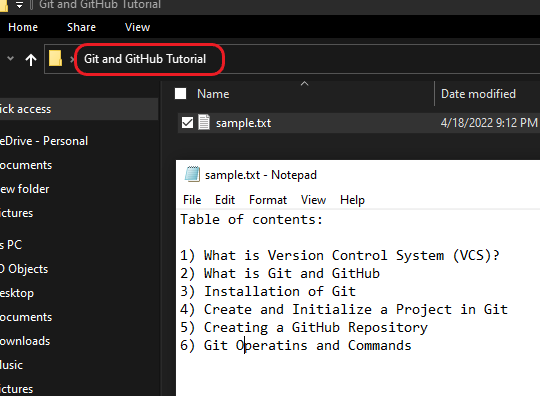Uncheck the sample.txt file checkbox
The height and width of the screenshot is (396, 540).
187,123
